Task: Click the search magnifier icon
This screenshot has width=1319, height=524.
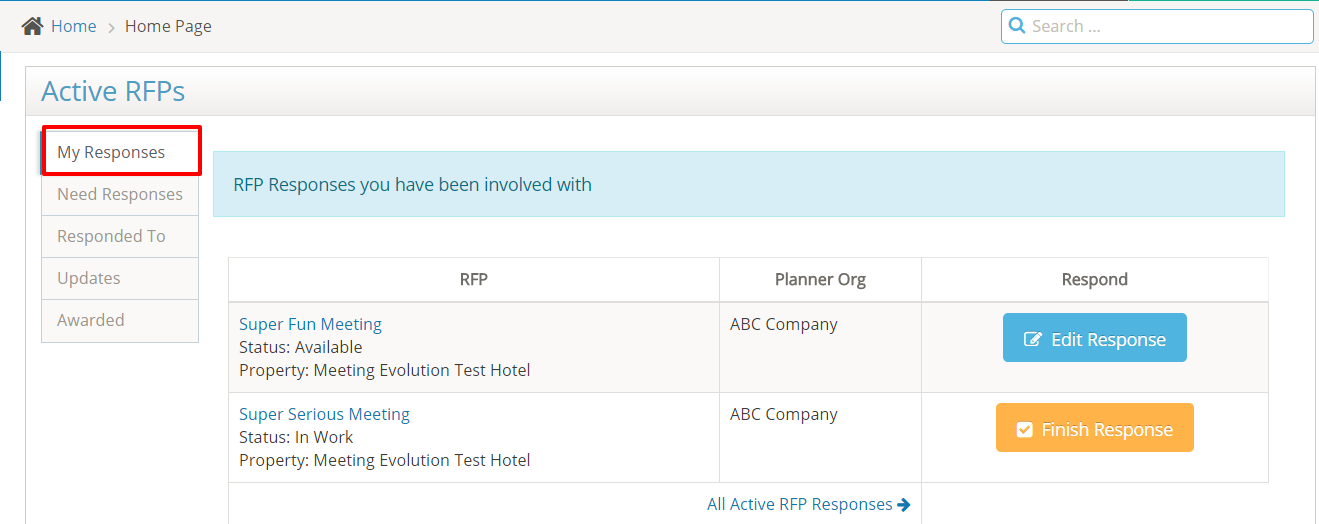Action: (x=1017, y=26)
